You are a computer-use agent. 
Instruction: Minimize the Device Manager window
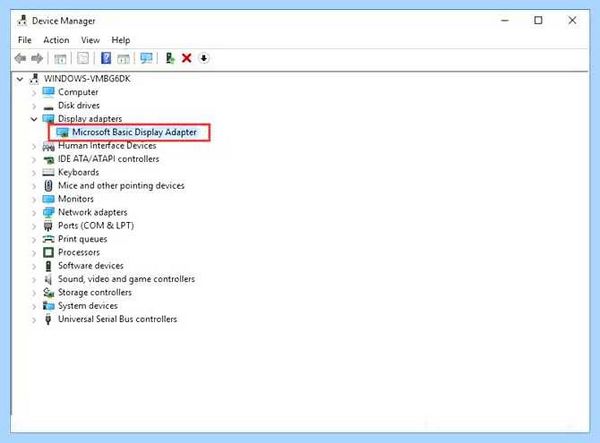point(505,20)
